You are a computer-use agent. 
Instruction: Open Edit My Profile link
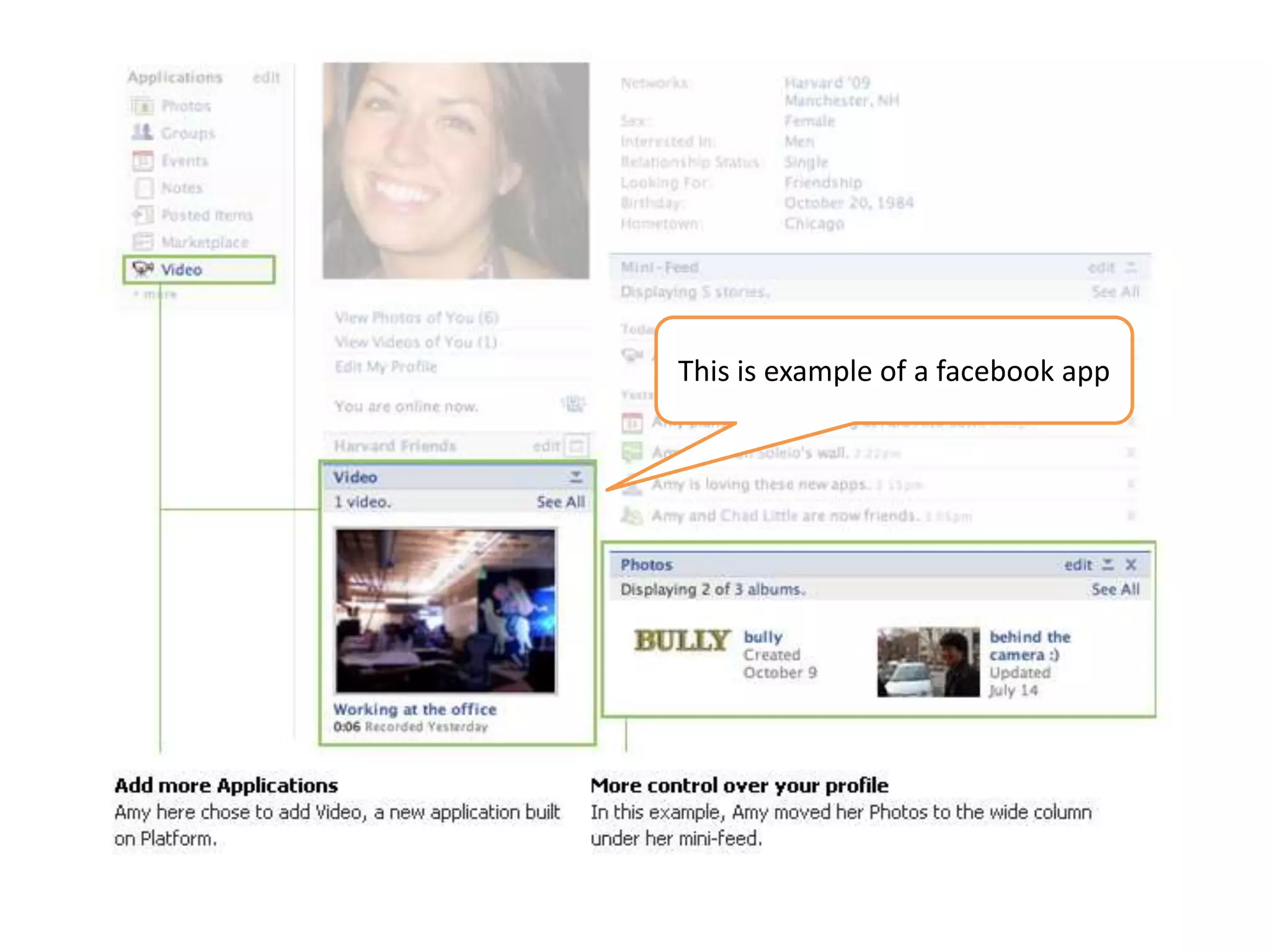386,367
